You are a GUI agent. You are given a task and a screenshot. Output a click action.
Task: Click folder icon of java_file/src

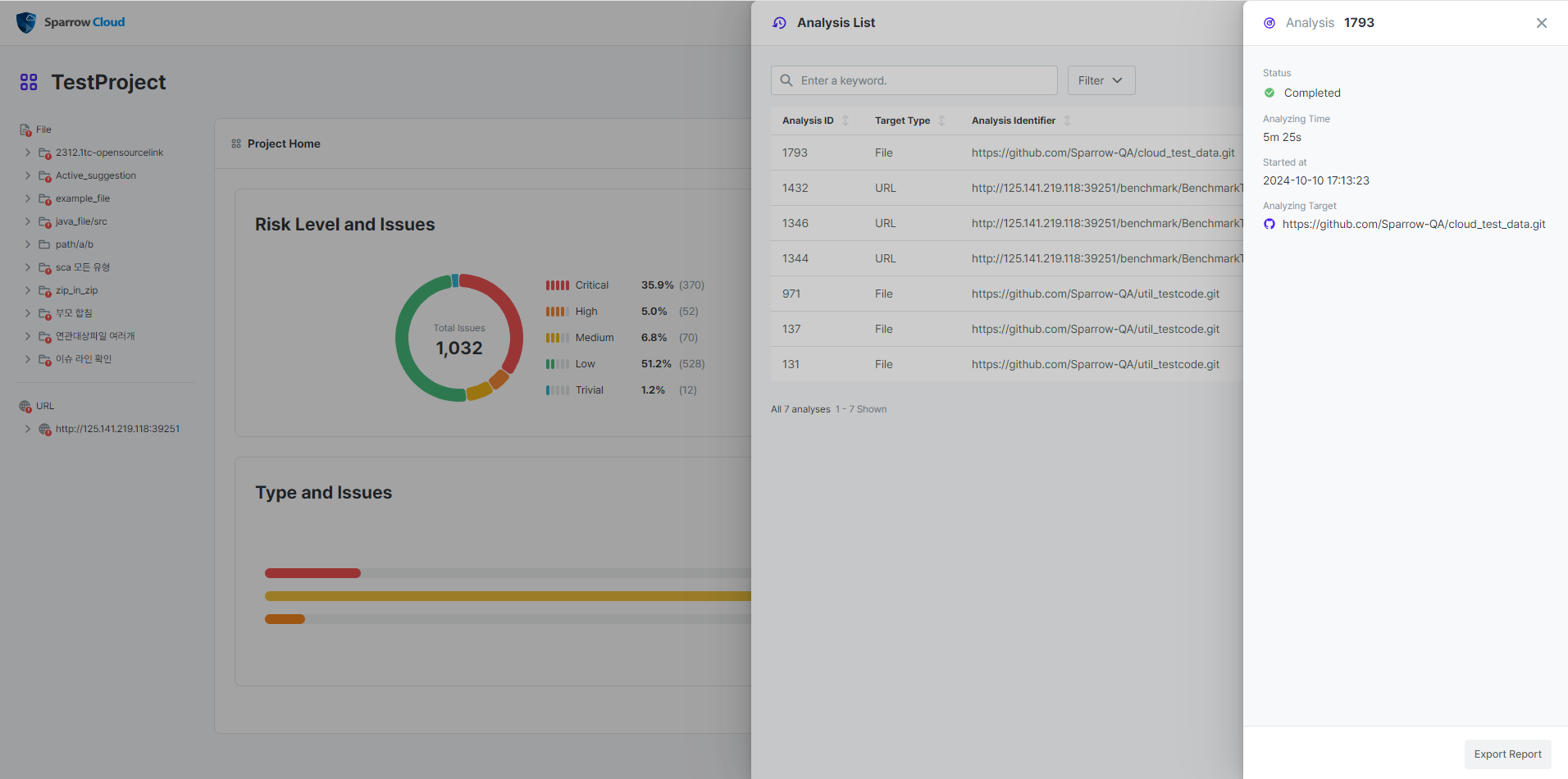pos(45,221)
